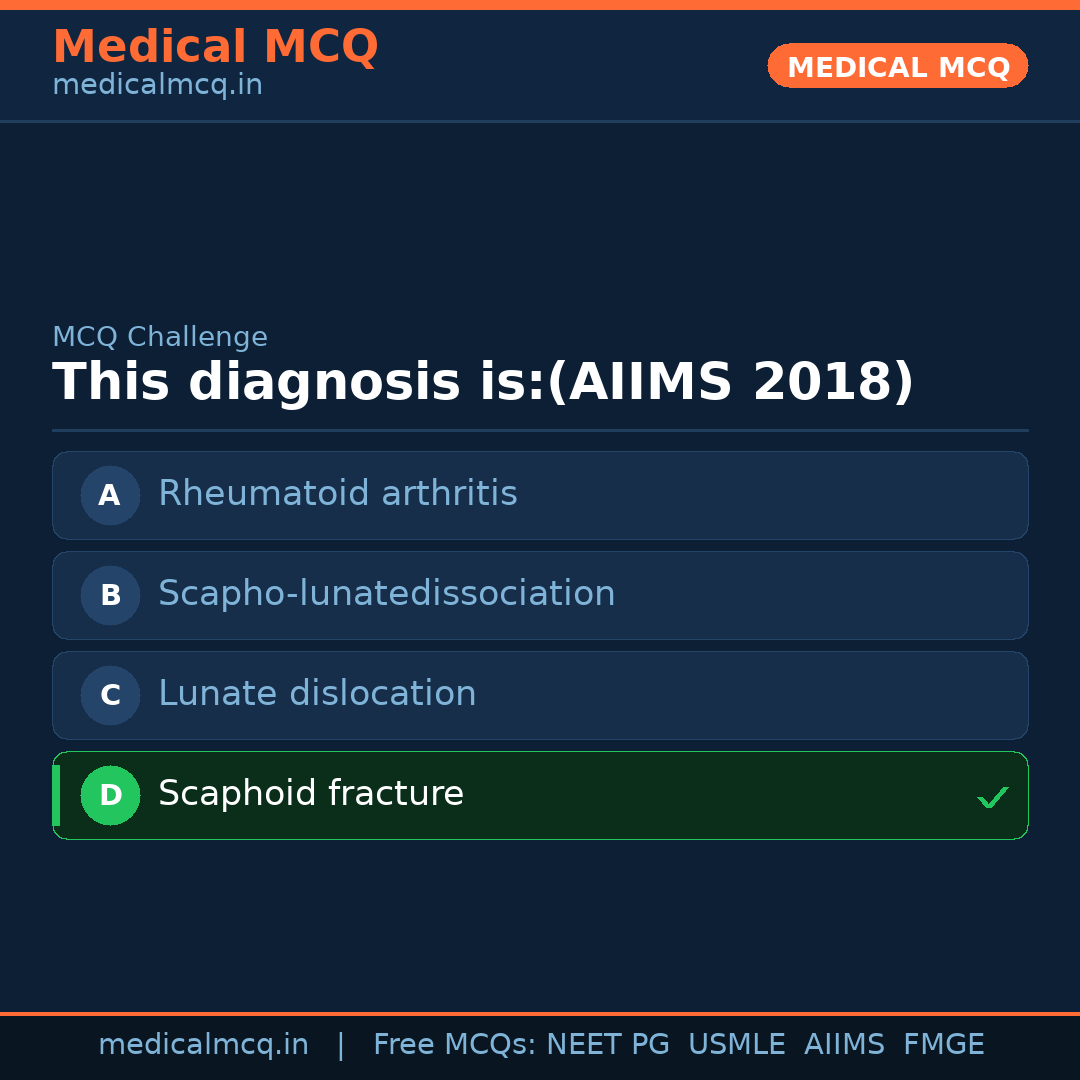Screen dimensions: 1080x1080
Task: Select the circled letter A icon
Action: click(110, 495)
